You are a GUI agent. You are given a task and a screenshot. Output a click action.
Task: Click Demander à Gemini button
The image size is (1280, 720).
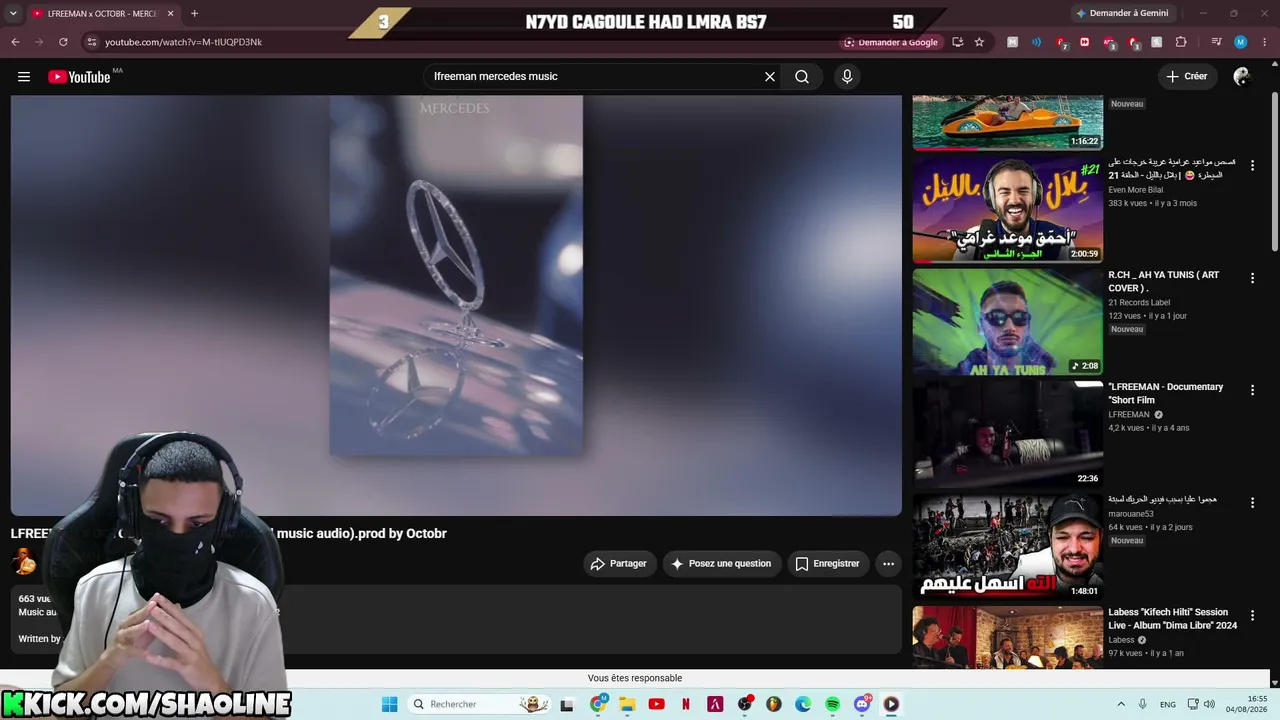[1122, 14]
